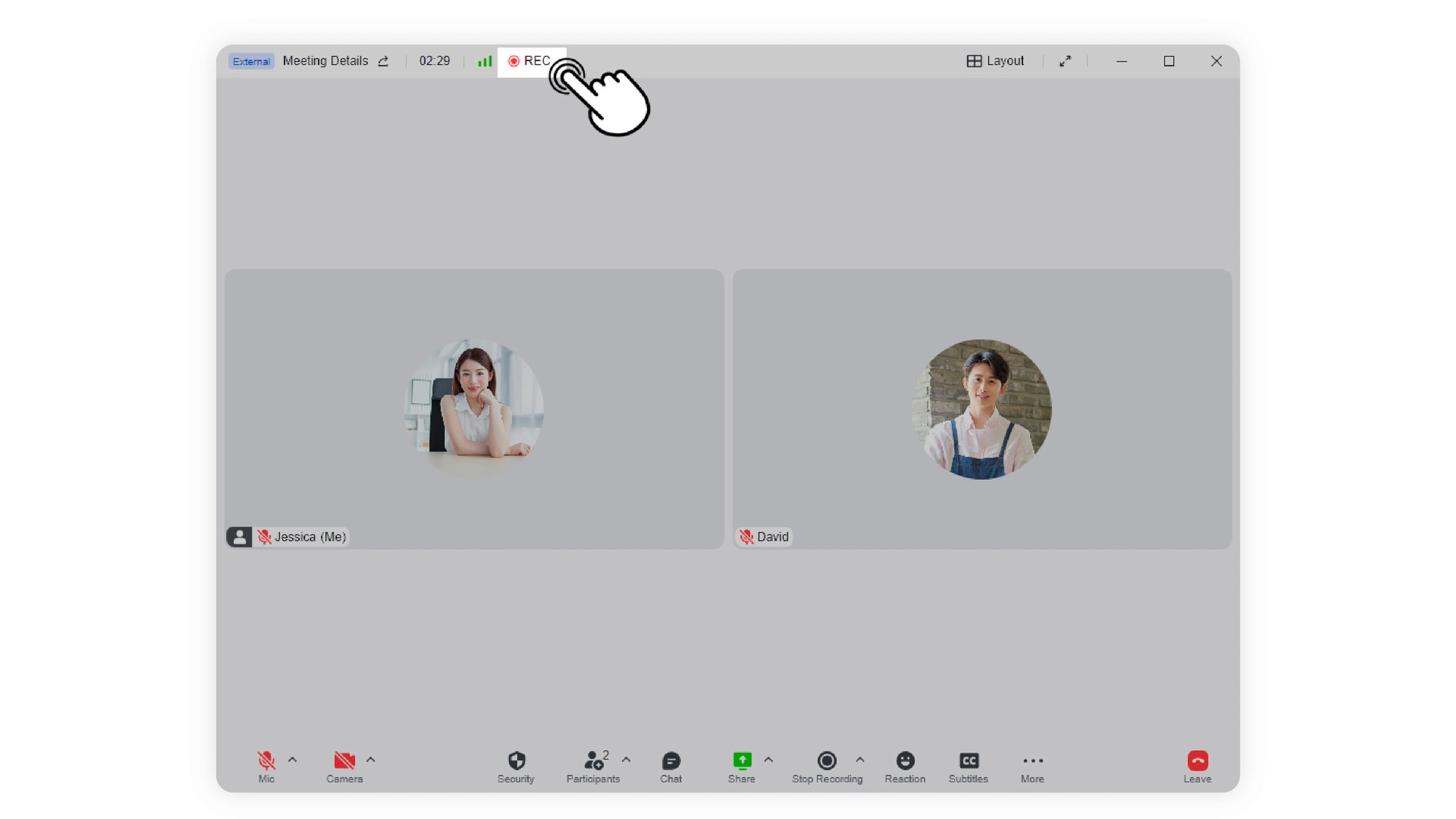
Task: Expand the Mic options chevron
Action: tap(292, 759)
